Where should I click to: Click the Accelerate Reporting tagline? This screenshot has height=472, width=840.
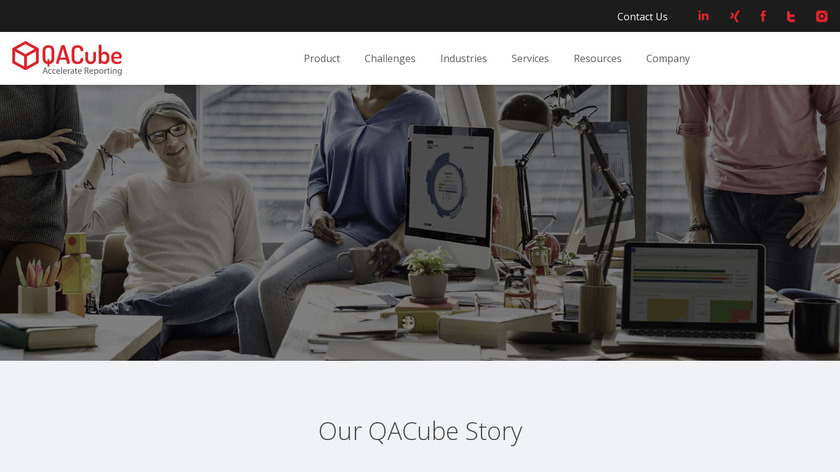click(82, 71)
